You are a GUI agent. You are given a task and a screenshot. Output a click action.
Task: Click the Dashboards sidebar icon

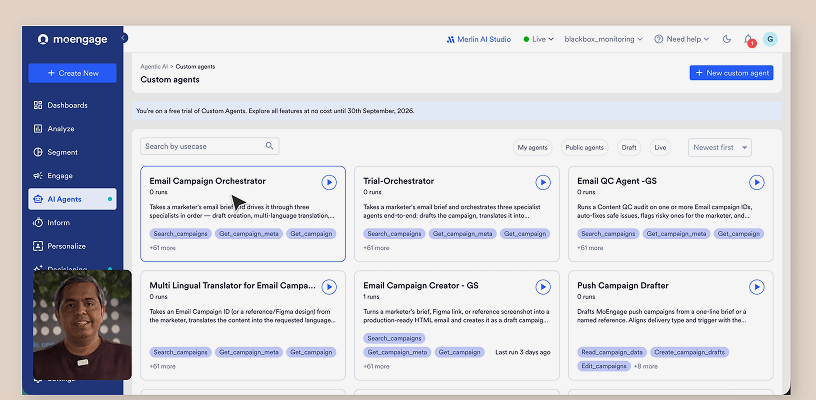click(37, 105)
